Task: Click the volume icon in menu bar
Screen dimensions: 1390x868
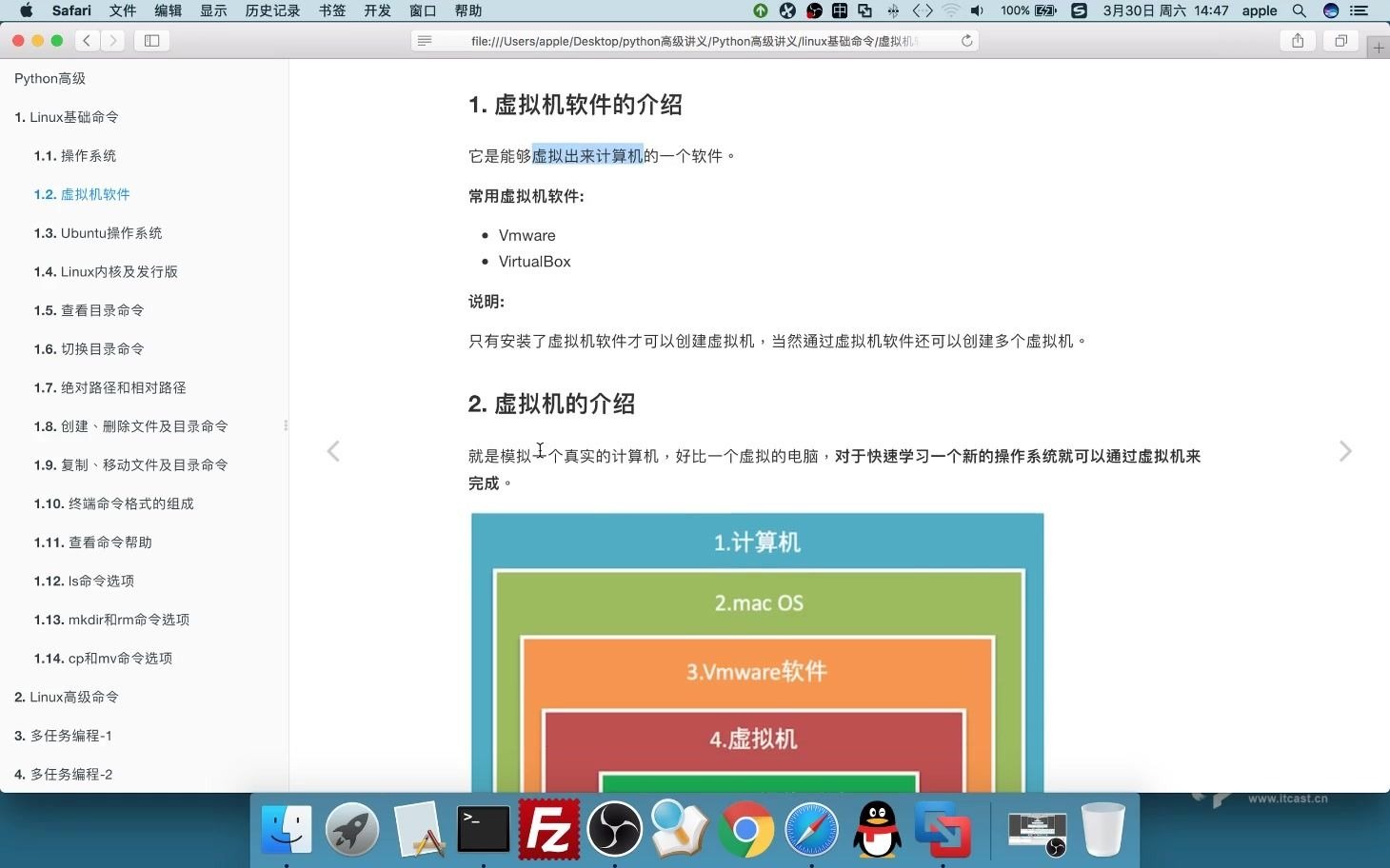Action: pyautogui.click(x=977, y=10)
